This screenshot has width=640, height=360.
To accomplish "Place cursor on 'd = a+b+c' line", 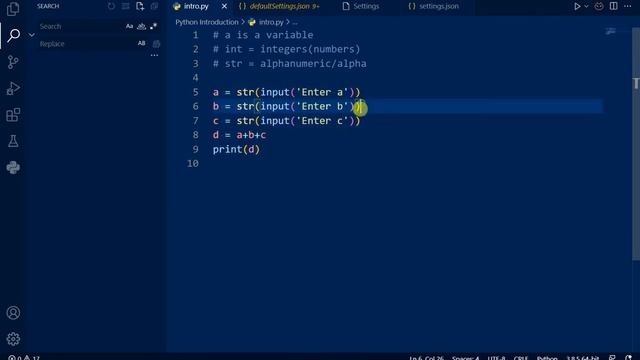I will (x=239, y=135).
